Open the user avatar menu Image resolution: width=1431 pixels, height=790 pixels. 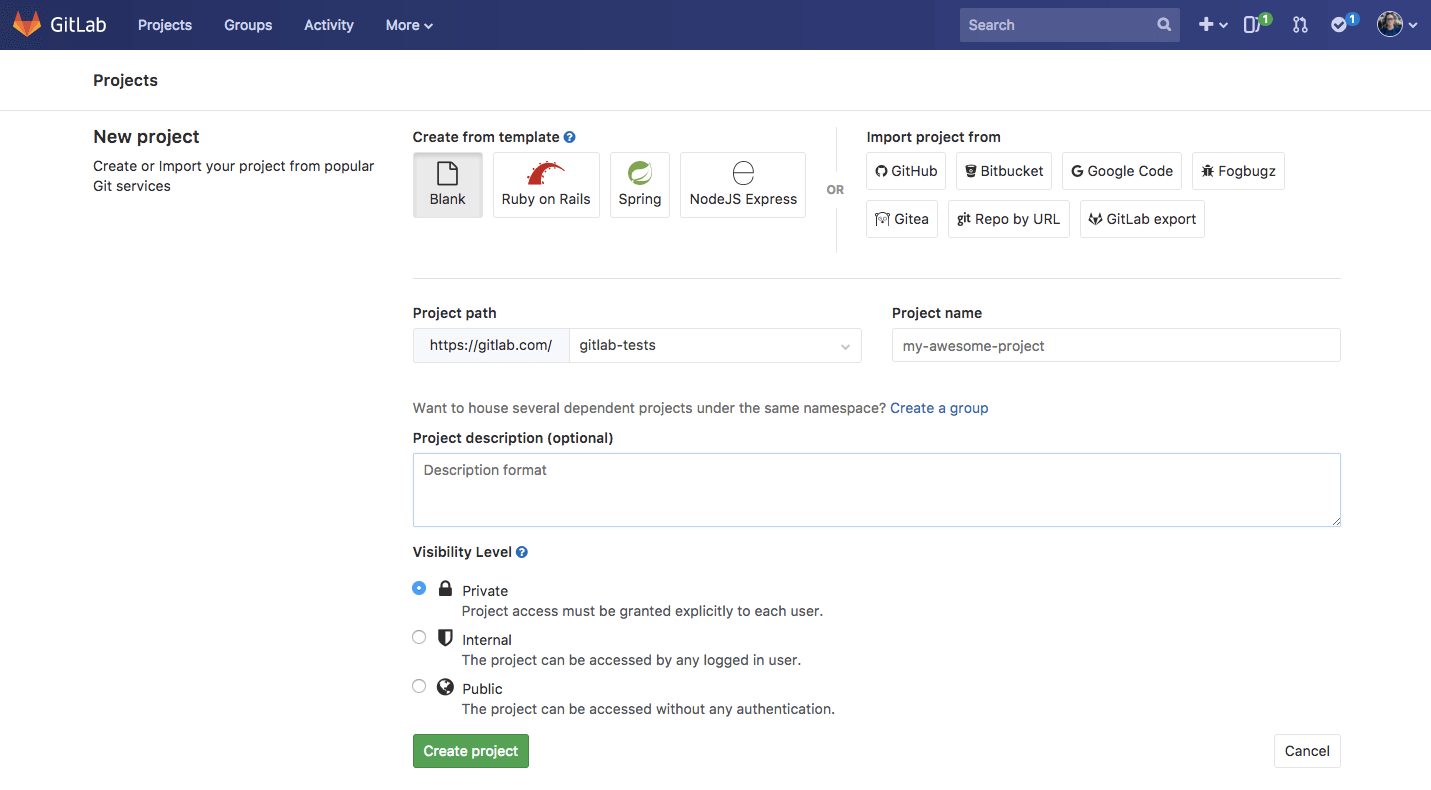1397,25
